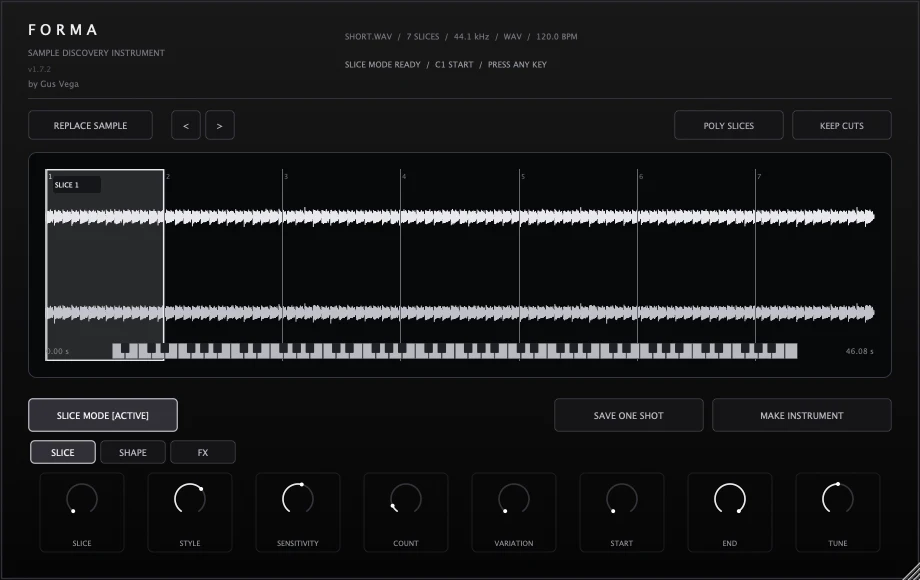This screenshot has width=920, height=580.
Task: Click the '44.1 kHz' sample rate text
Action: [471, 36]
